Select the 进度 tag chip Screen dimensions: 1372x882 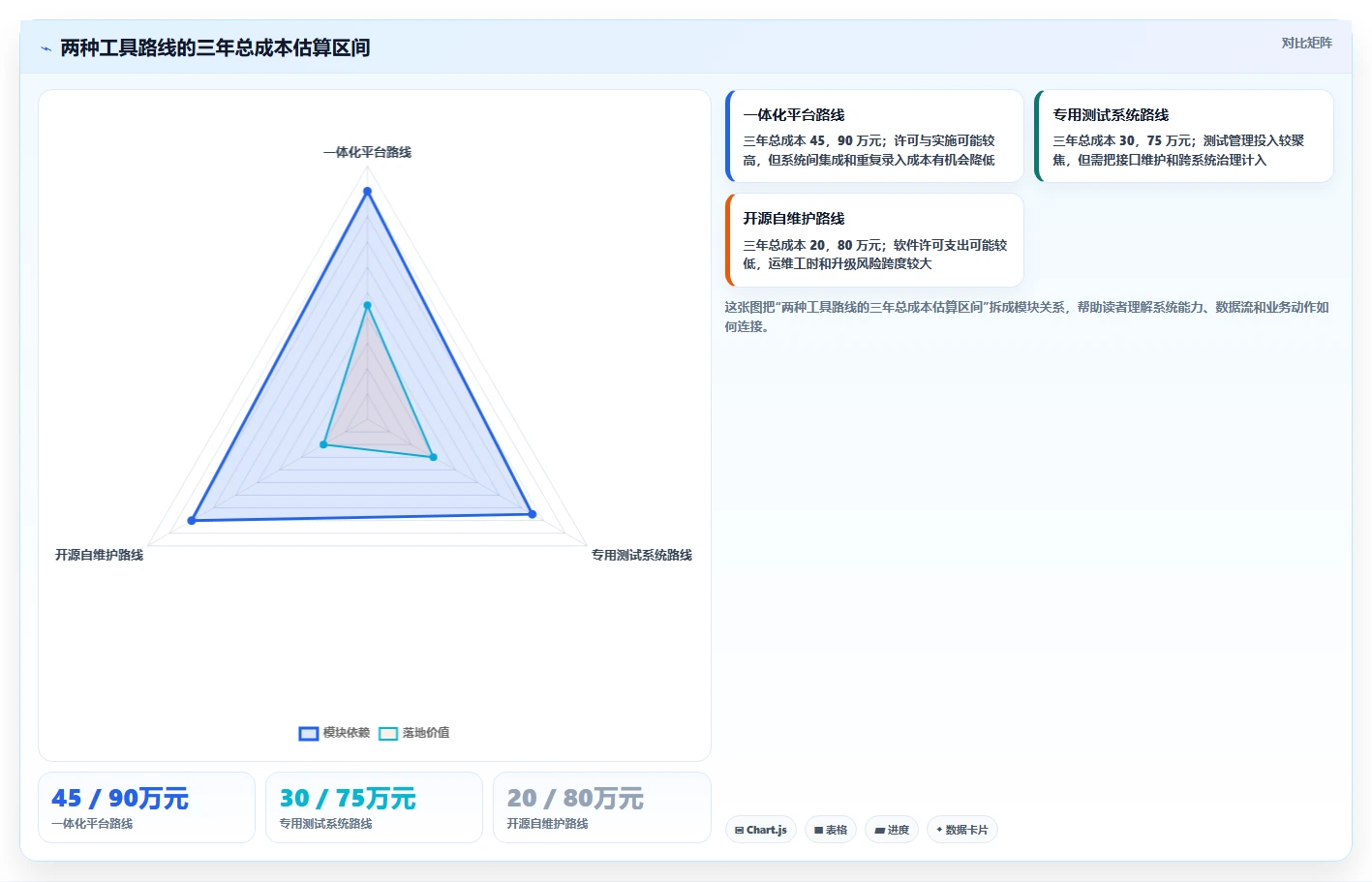click(892, 830)
